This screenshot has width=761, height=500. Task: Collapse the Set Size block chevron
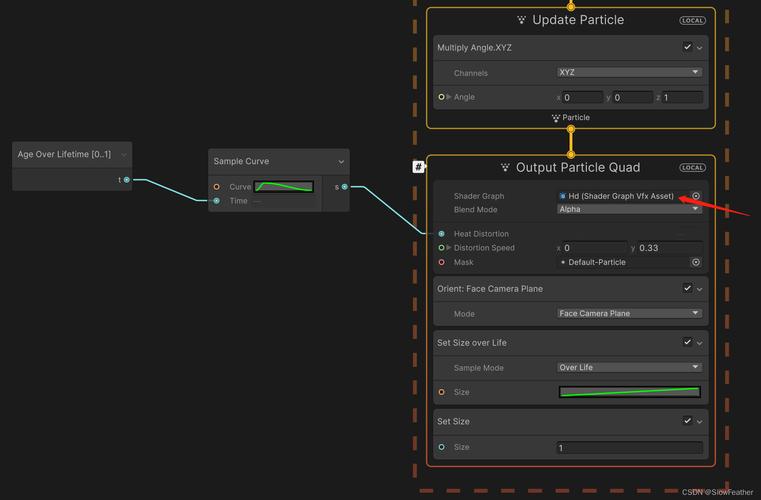click(x=699, y=422)
